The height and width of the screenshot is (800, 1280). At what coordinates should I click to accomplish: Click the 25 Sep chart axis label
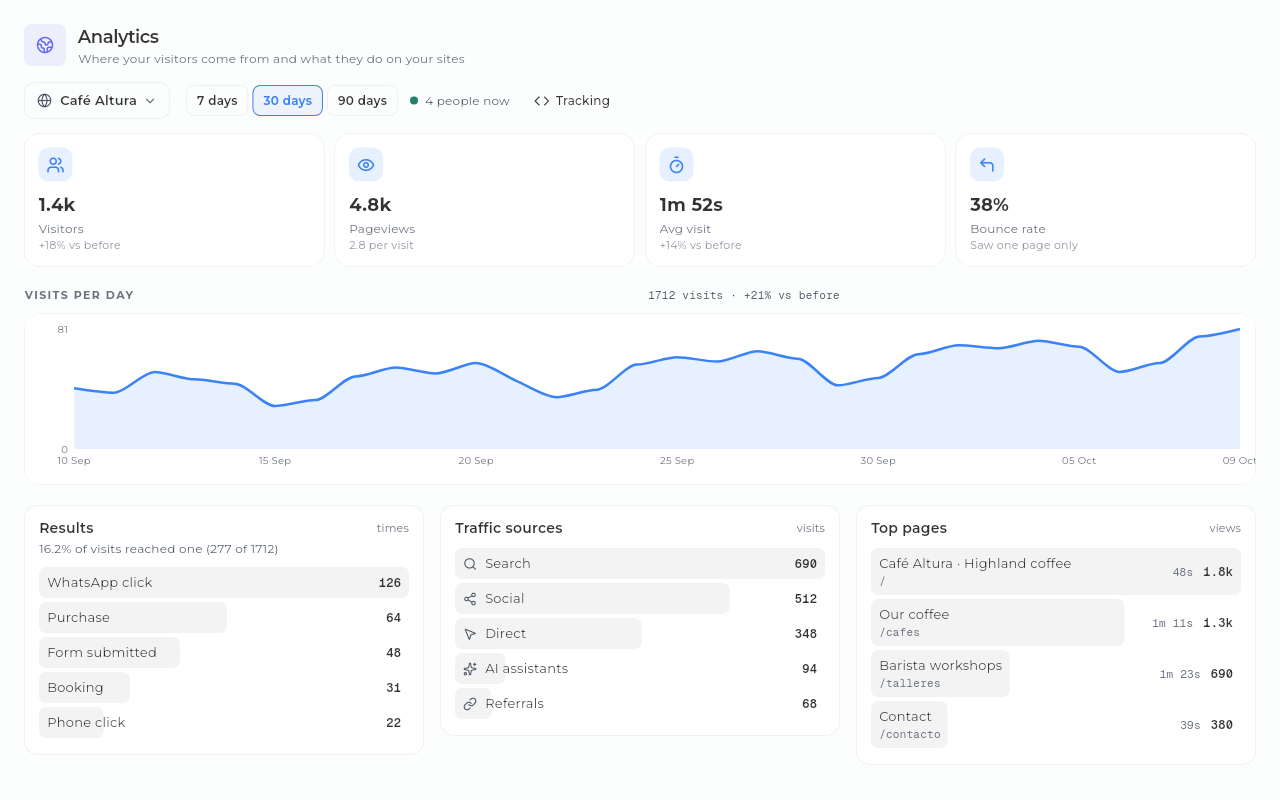(677, 461)
